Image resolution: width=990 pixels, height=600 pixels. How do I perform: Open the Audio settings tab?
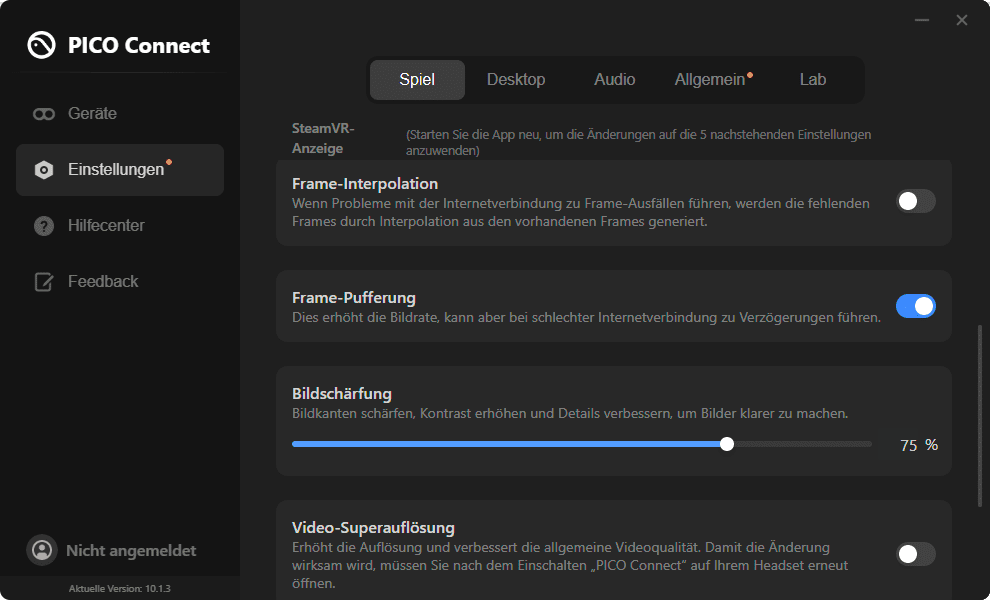[x=614, y=80]
